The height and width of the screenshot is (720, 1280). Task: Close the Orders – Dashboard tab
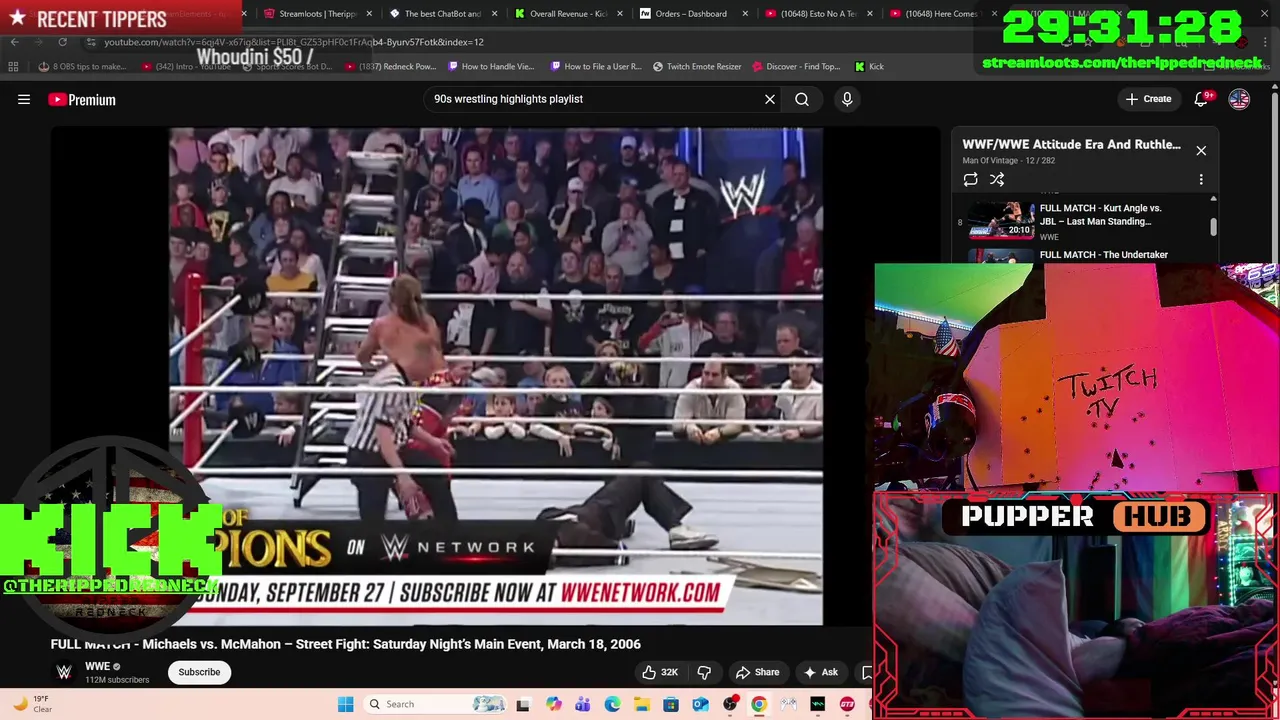[x=744, y=14]
